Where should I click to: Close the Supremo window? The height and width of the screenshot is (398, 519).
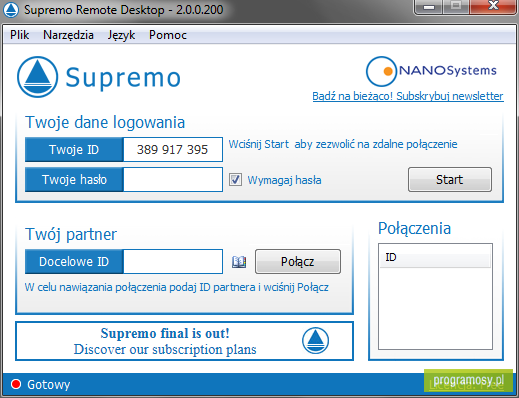point(493,7)
